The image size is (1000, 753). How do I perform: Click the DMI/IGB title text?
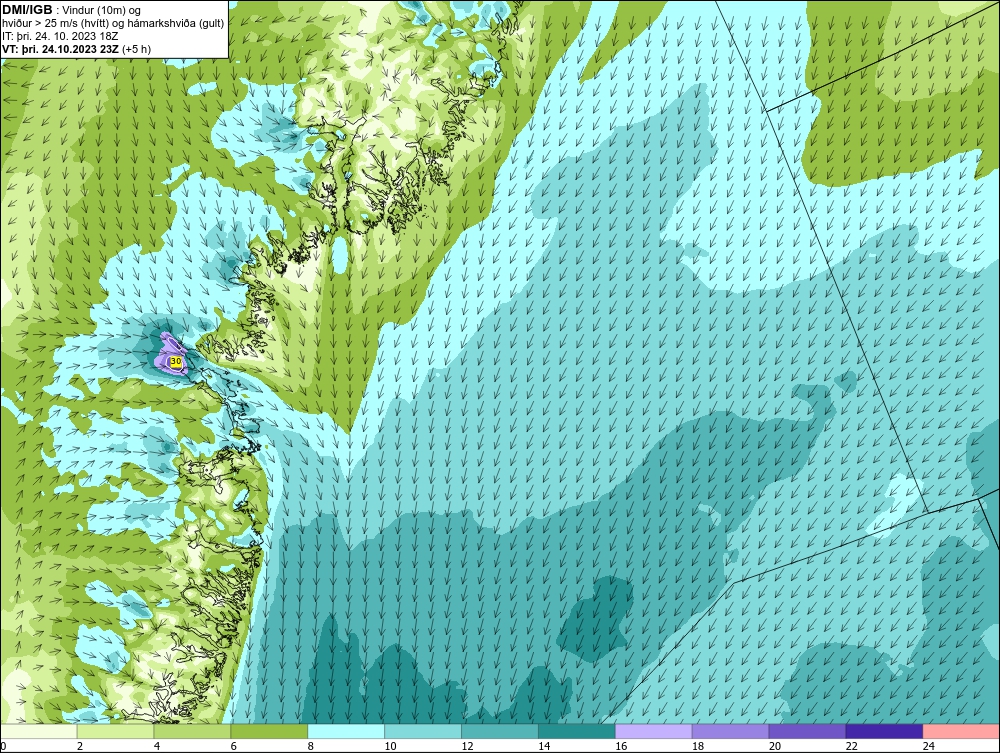tap(27, 10)
